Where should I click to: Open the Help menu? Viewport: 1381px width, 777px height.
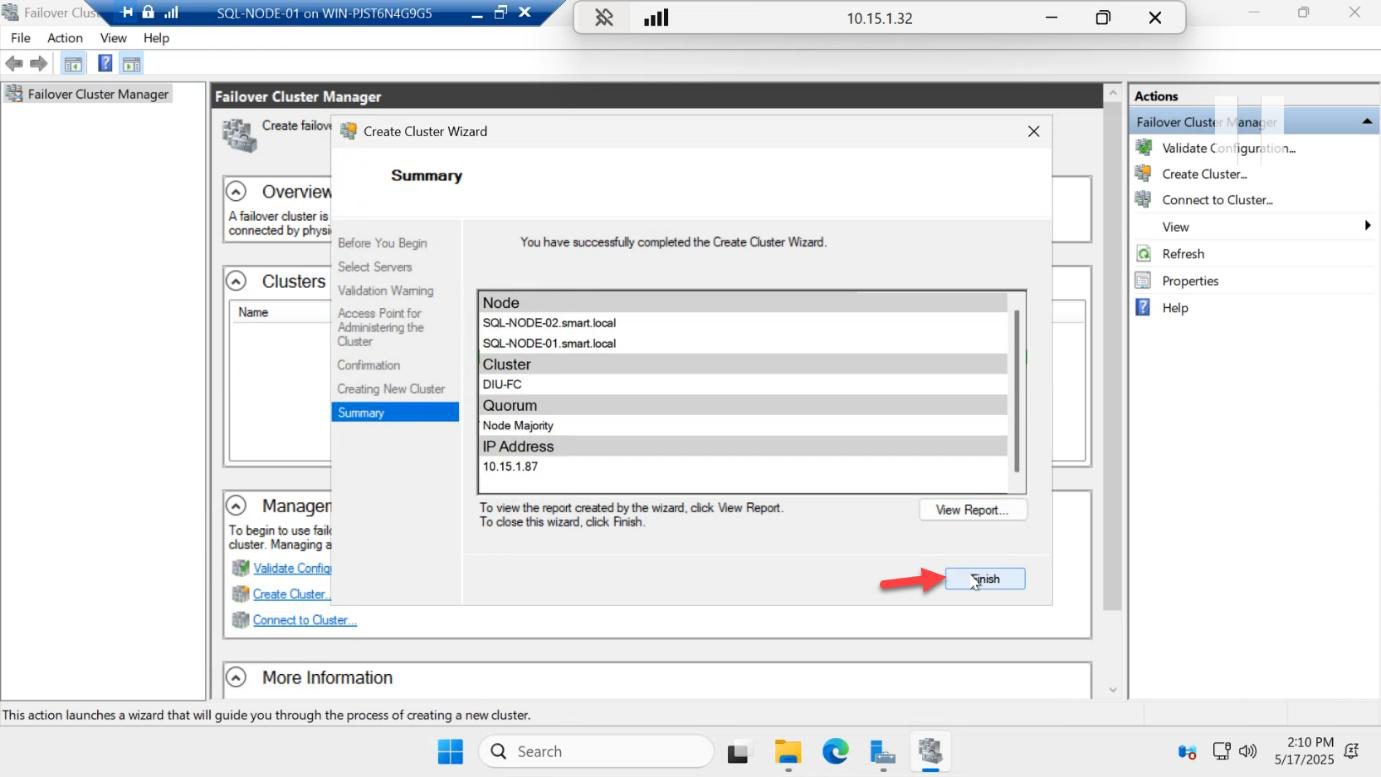coord(156,38)
